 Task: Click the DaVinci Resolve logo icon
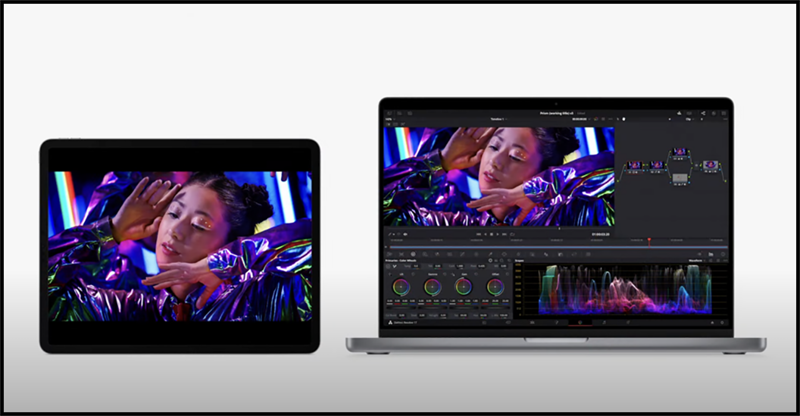click(388, 323)
